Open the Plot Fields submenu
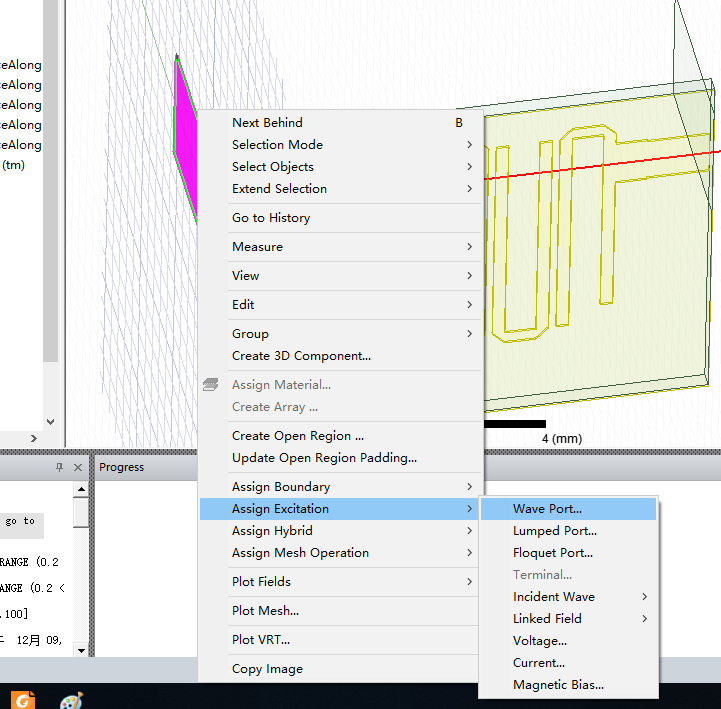 point(339,582)
